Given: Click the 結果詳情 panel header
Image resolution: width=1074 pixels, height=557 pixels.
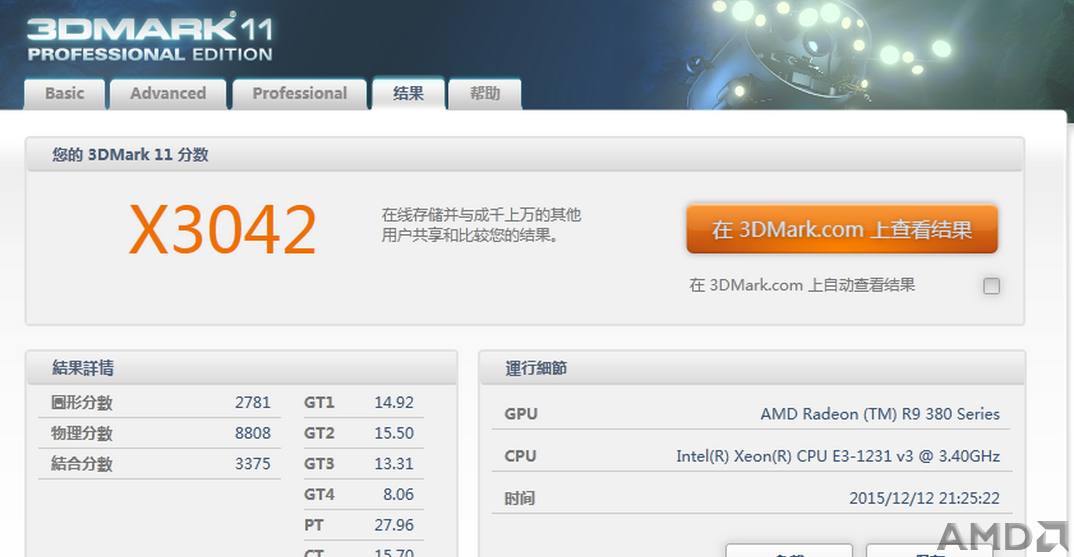Looking at the screenshot, I should [83, 368].
